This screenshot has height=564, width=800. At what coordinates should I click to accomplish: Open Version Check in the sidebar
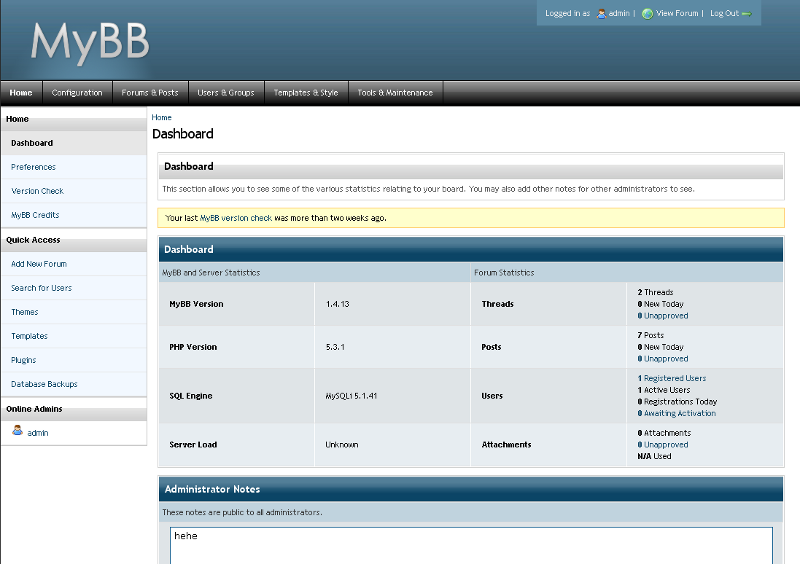pos(38,191)
